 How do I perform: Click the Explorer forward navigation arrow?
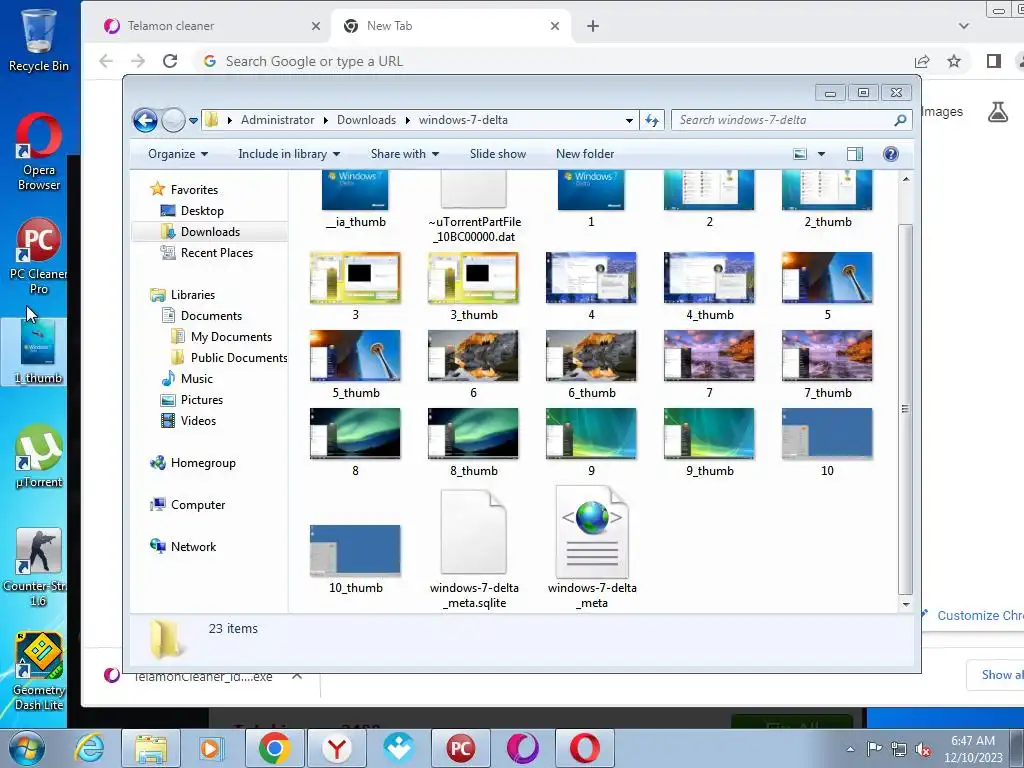(x=173, y=120)
